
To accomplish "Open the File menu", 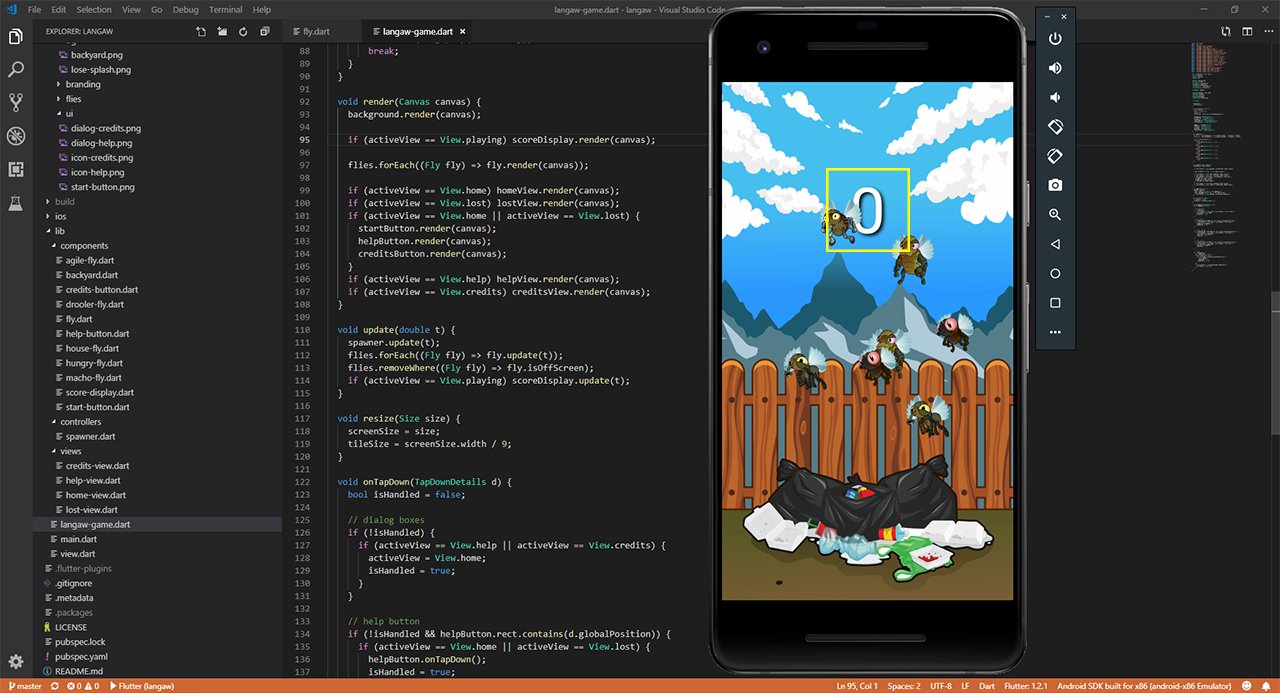I will [34, 9].
